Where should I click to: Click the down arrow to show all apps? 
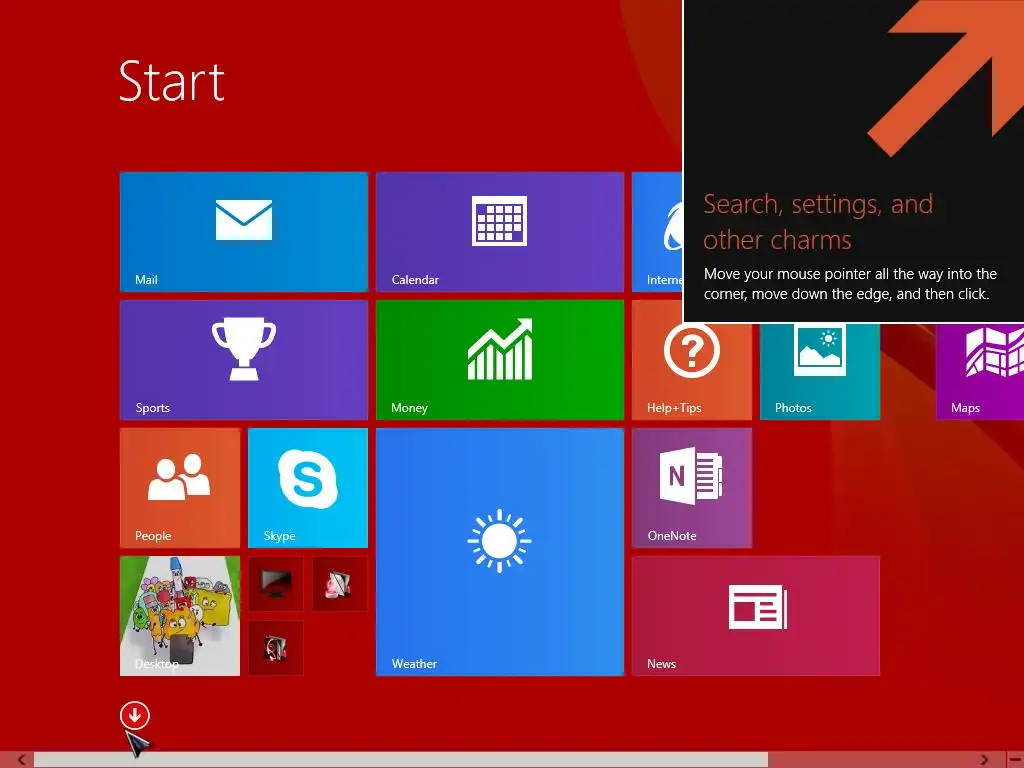click(x=135, y=715)
